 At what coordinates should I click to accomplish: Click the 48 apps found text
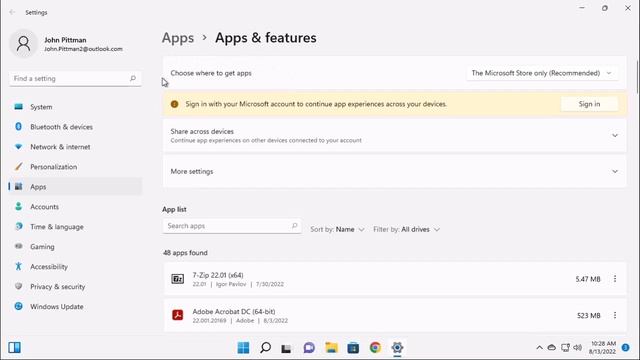185,253
